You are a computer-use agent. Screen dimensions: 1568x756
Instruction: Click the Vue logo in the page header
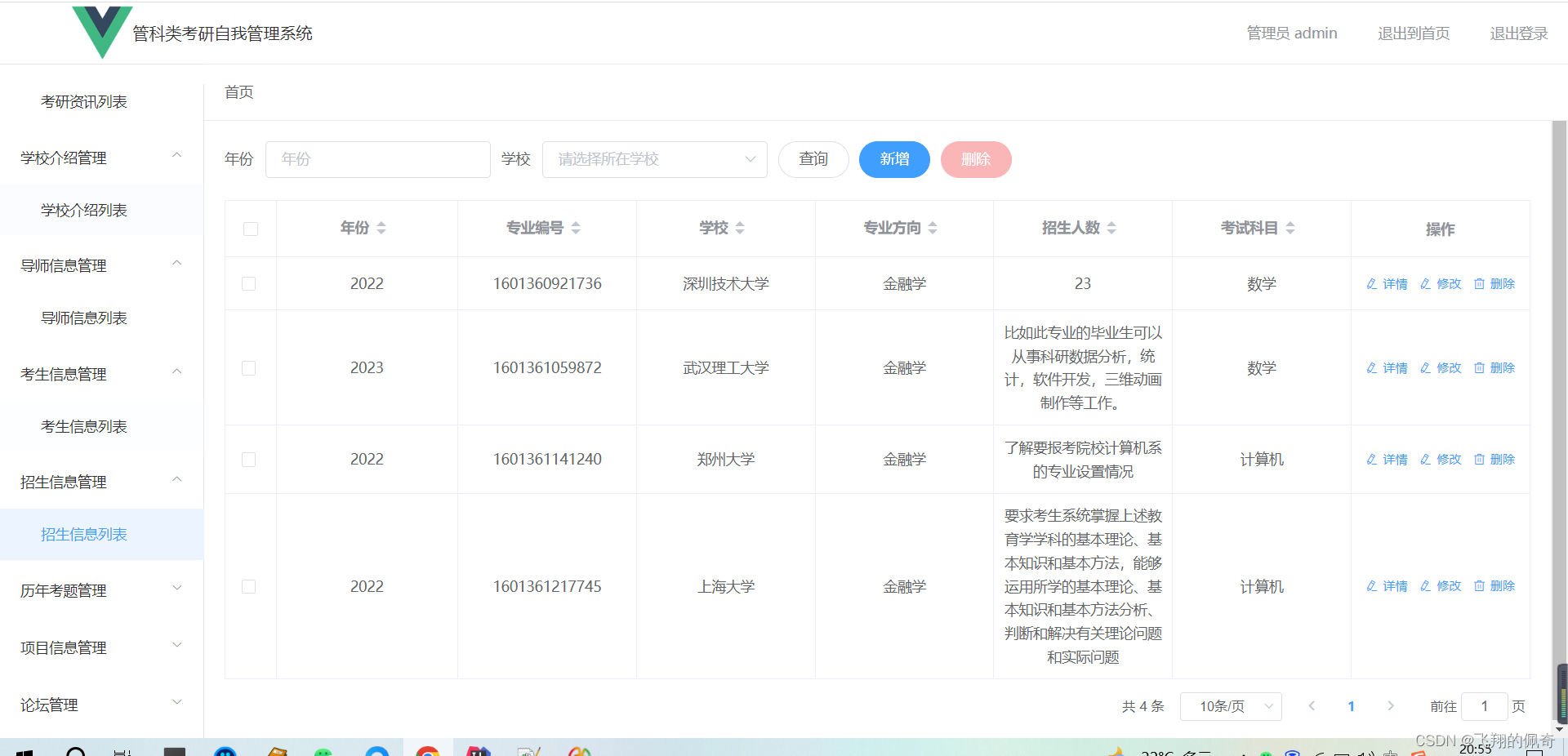click(101, 31)
